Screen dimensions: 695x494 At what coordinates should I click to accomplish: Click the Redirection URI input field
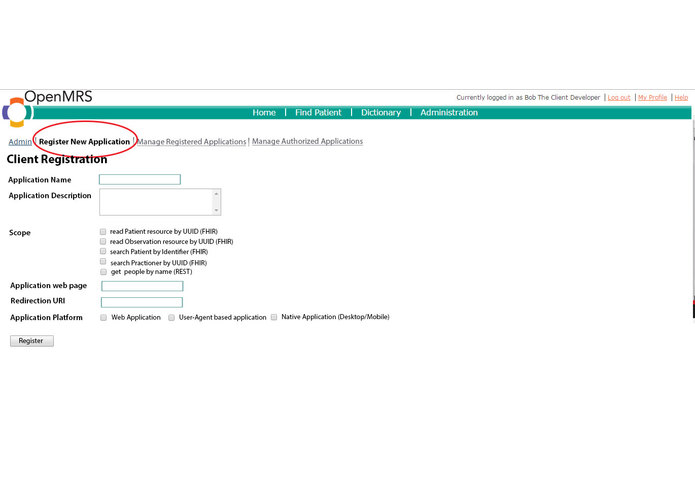point(142,302)
